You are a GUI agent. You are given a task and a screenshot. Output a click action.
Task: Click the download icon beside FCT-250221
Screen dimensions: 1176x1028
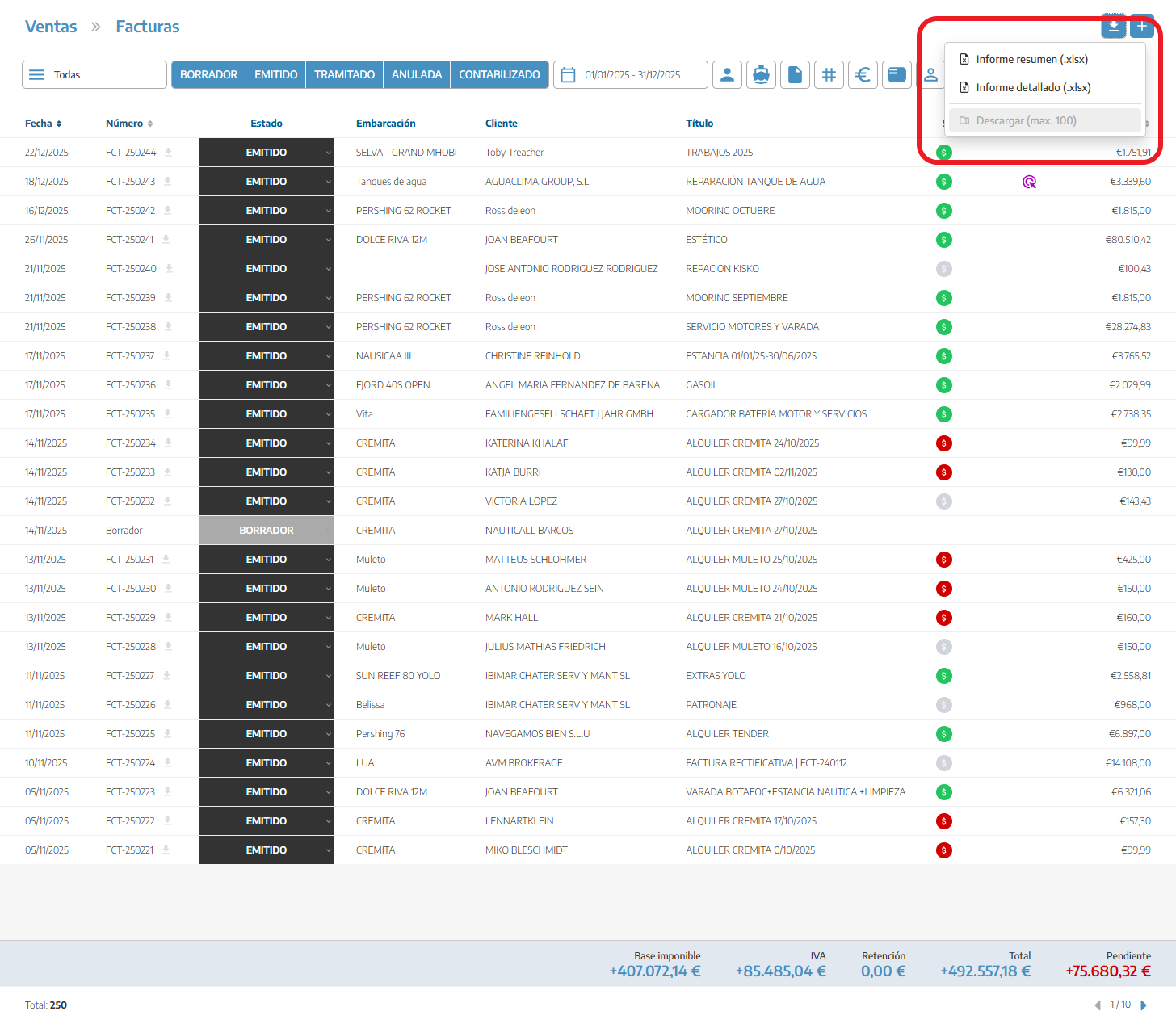click(166, 850)
